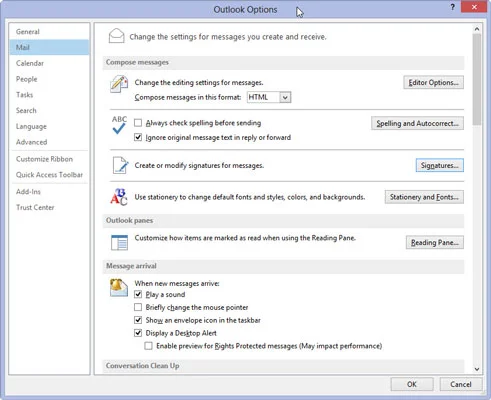Click the stationery ABC fonts icon
491x400 pixels.
(x=119, y=197)
